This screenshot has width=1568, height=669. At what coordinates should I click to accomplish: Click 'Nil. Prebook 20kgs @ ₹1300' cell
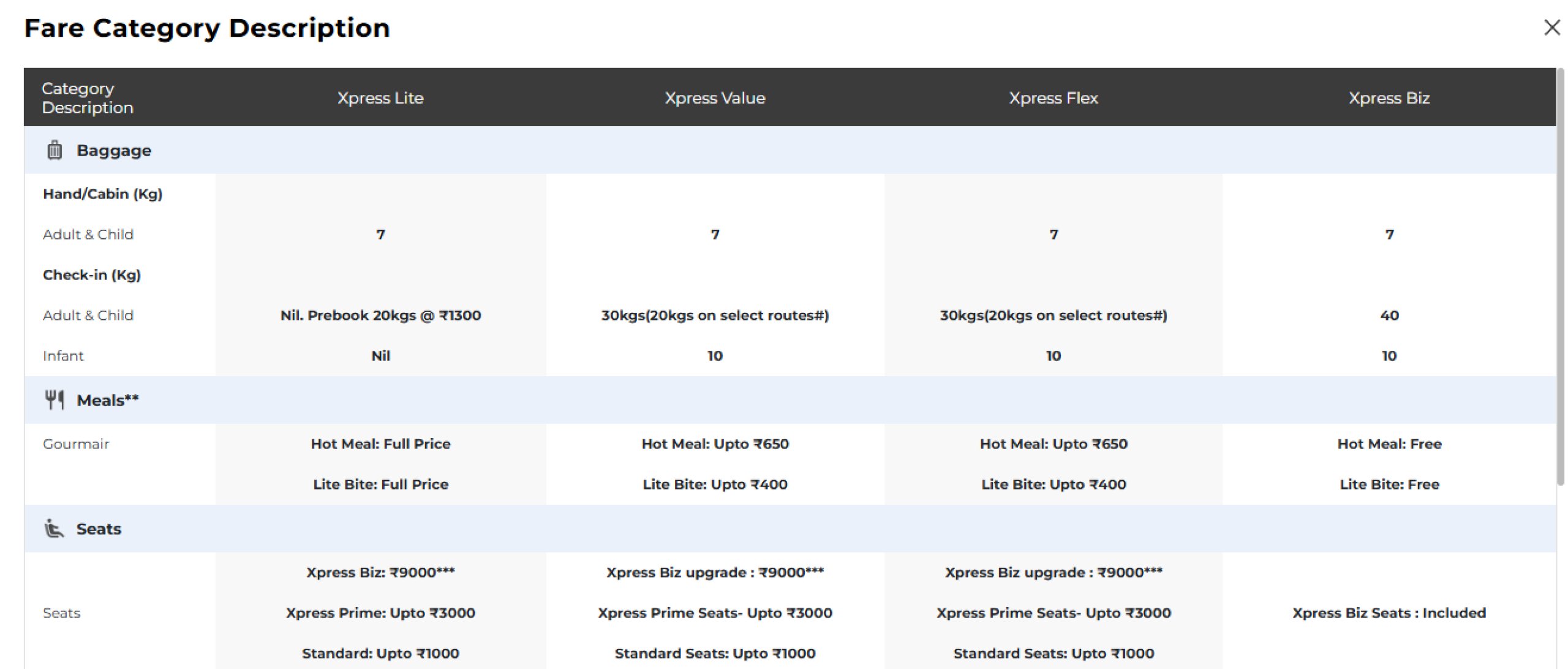pyautogui.click(x=380, y=316)
